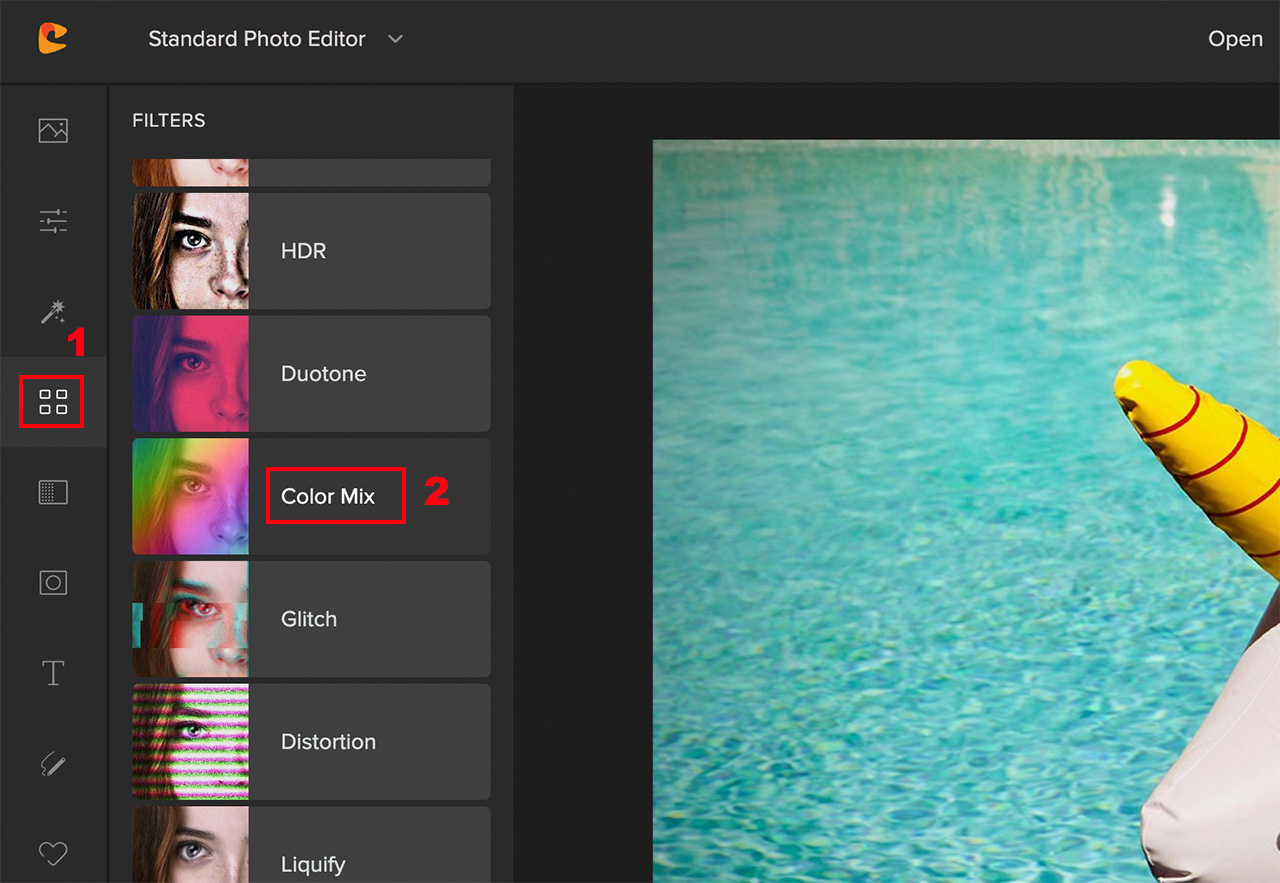The image size is (1280, 883).
Task: Open the Text tool with the T icon
Action: (x=52, y=672)
